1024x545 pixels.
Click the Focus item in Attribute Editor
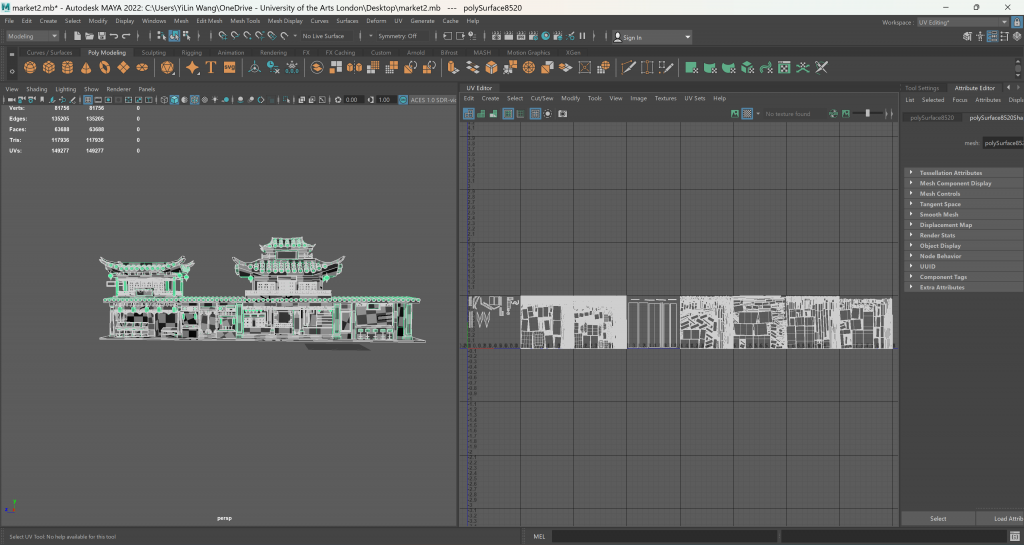tap(959, 100)
